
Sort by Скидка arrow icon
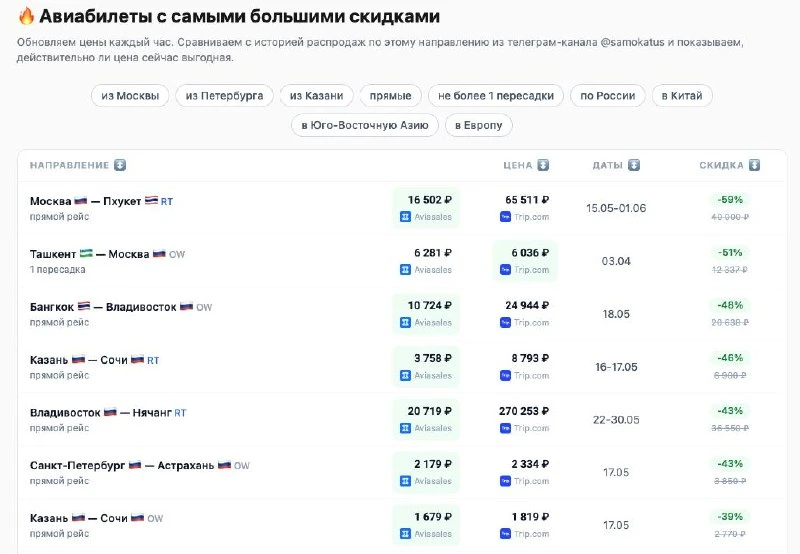(754, 165)
